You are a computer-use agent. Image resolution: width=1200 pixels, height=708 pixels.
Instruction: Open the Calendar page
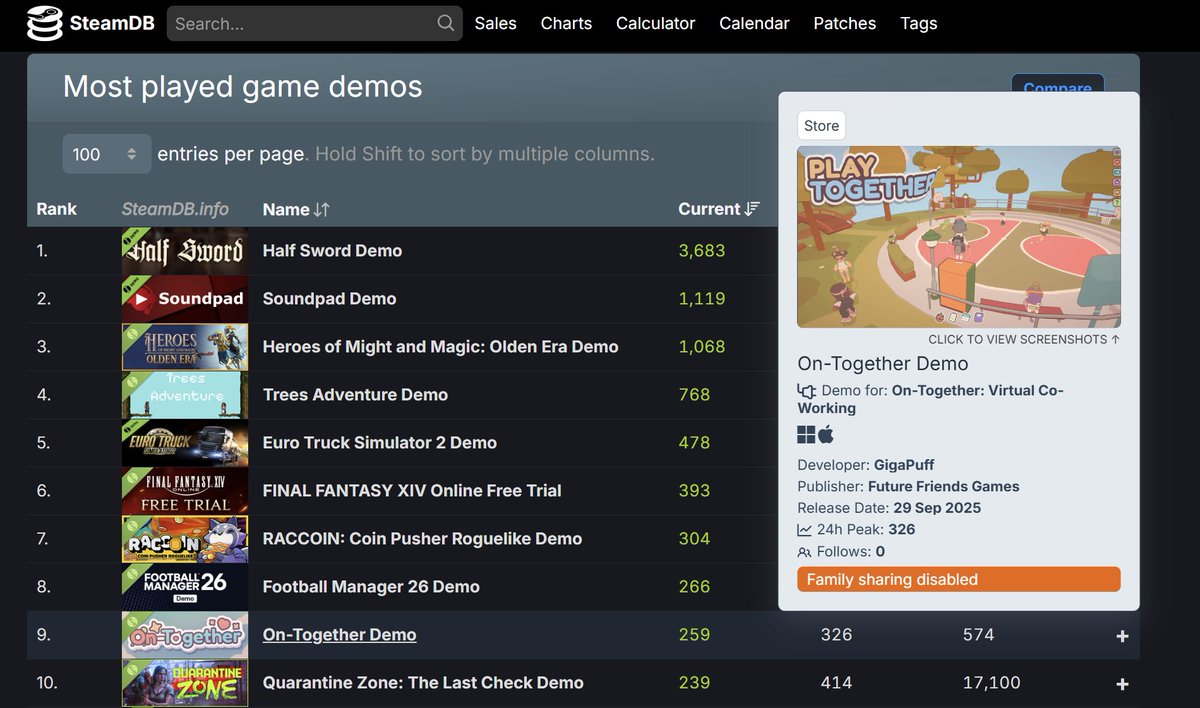[x=754, y=23]
